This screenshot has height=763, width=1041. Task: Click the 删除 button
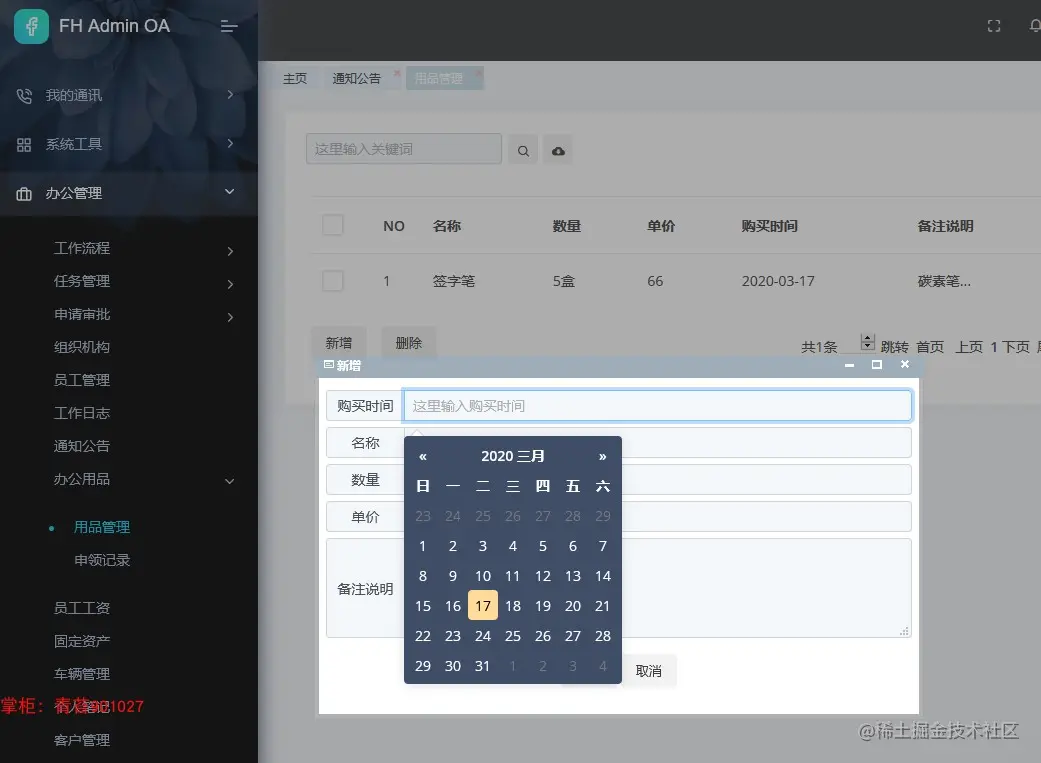(408, 343)
